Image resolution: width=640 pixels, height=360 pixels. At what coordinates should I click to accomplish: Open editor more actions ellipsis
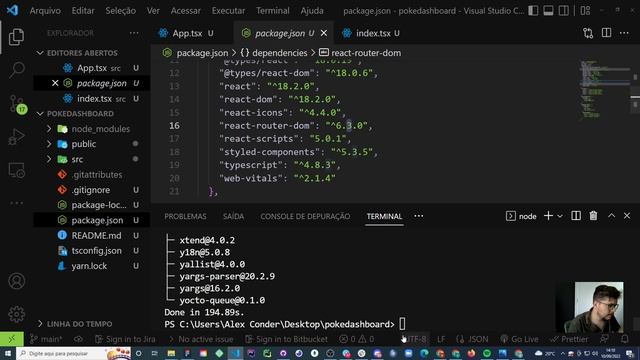click(624, 33)
